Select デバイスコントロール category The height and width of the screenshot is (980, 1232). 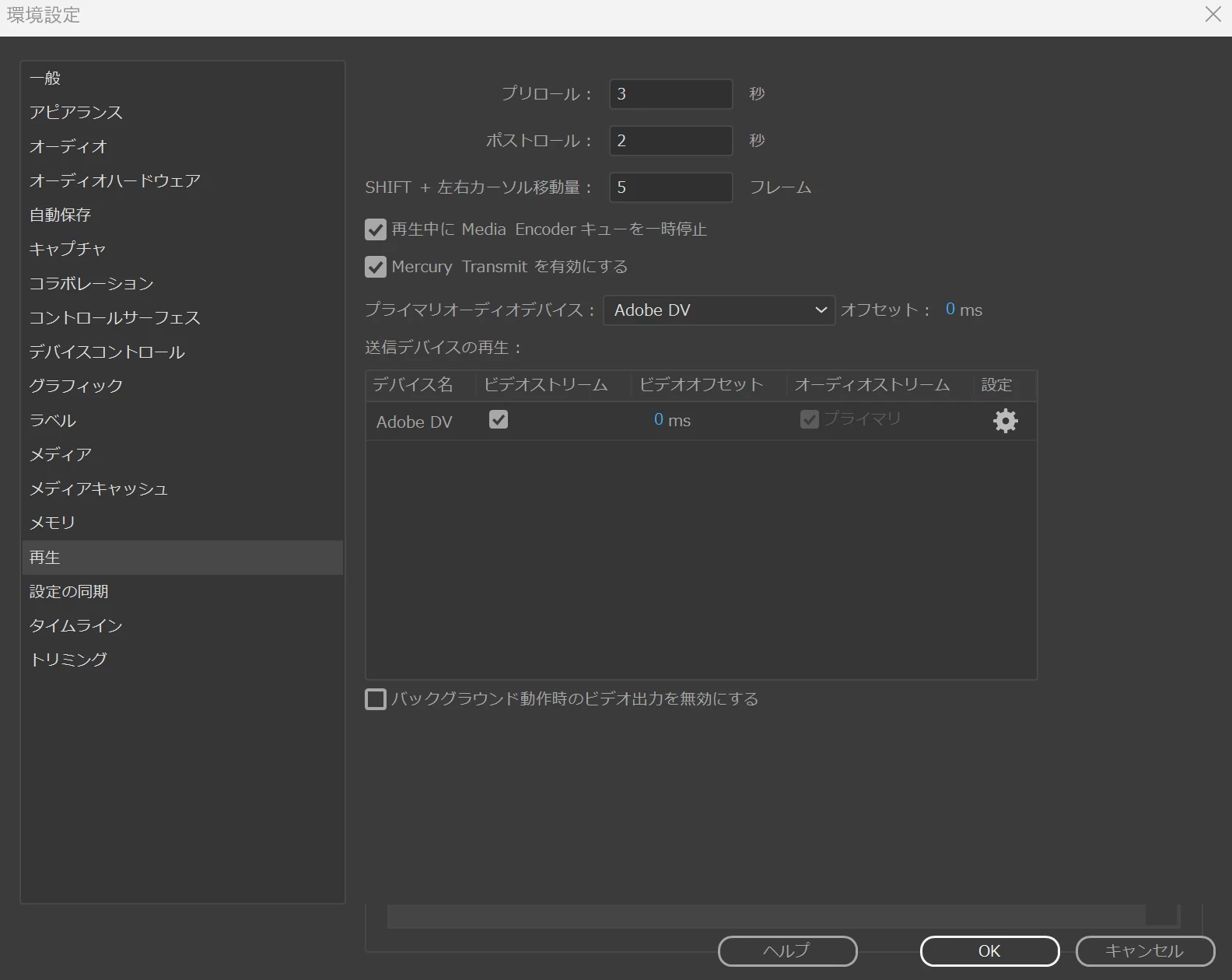coord(182,352)
